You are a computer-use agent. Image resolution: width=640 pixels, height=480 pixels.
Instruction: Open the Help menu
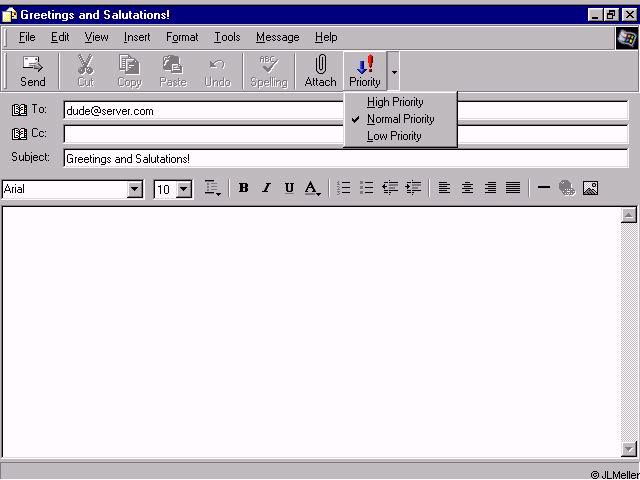click(326, 37)
